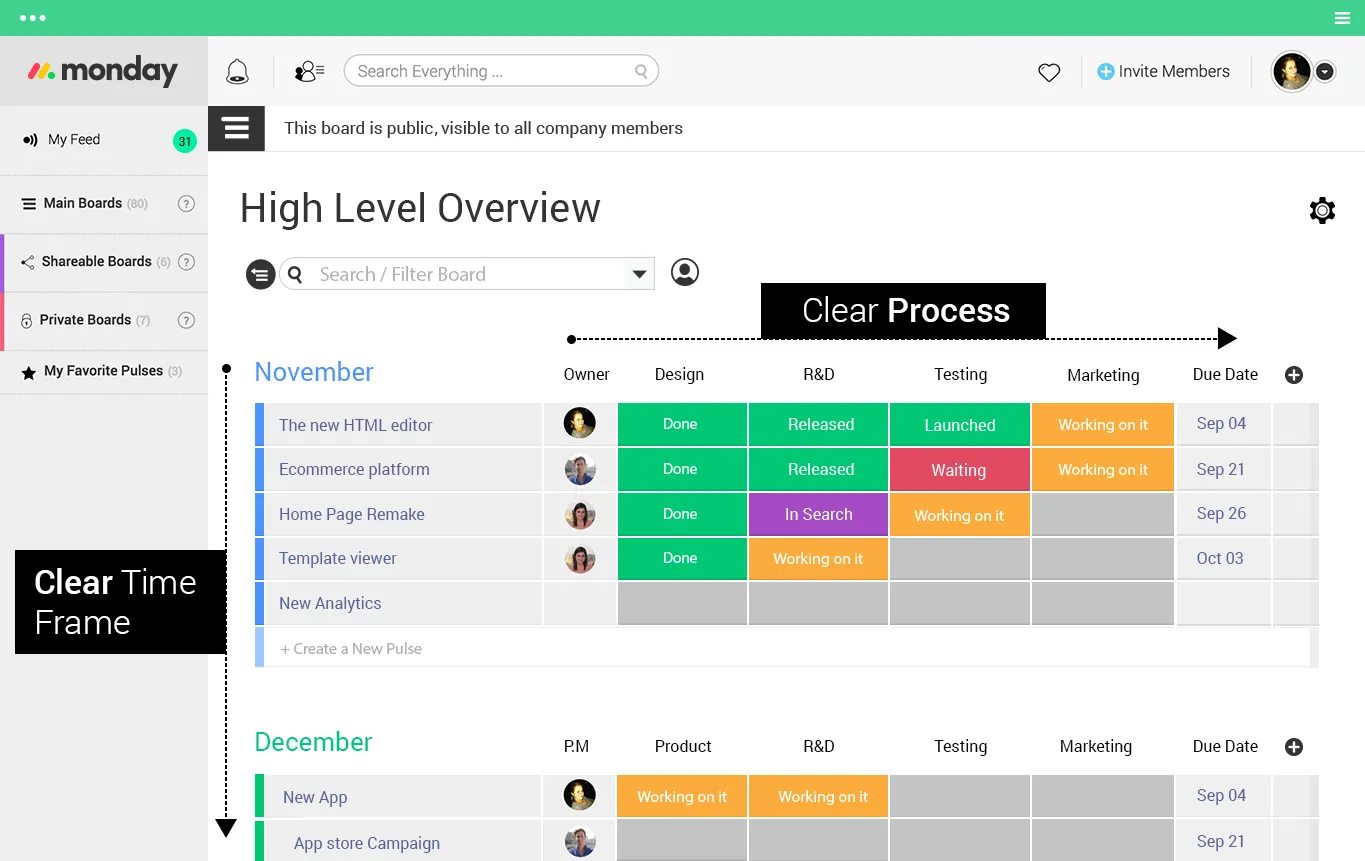Toggle the round list icon left of board search

point(260,274)
